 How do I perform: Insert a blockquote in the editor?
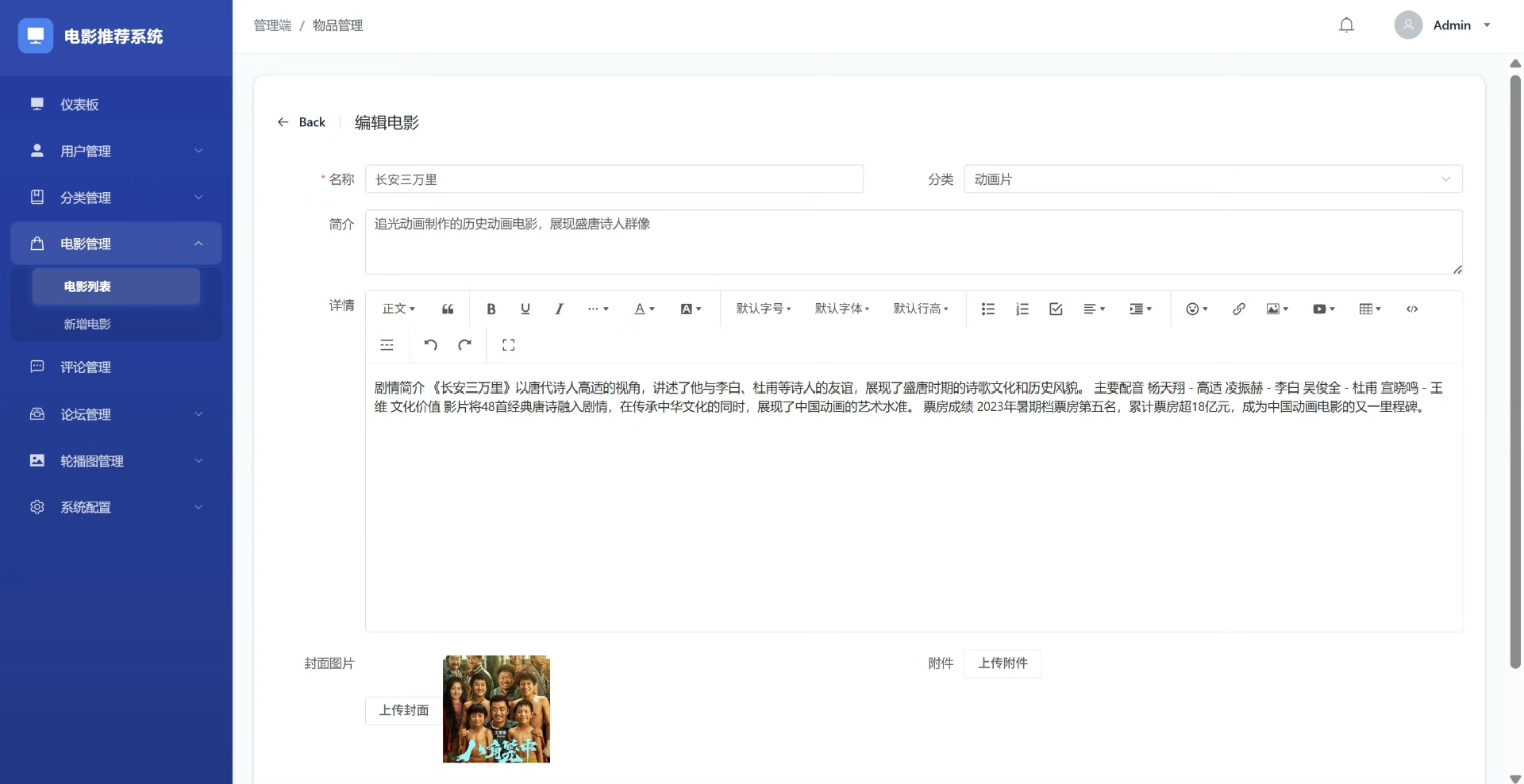(448, 309)
